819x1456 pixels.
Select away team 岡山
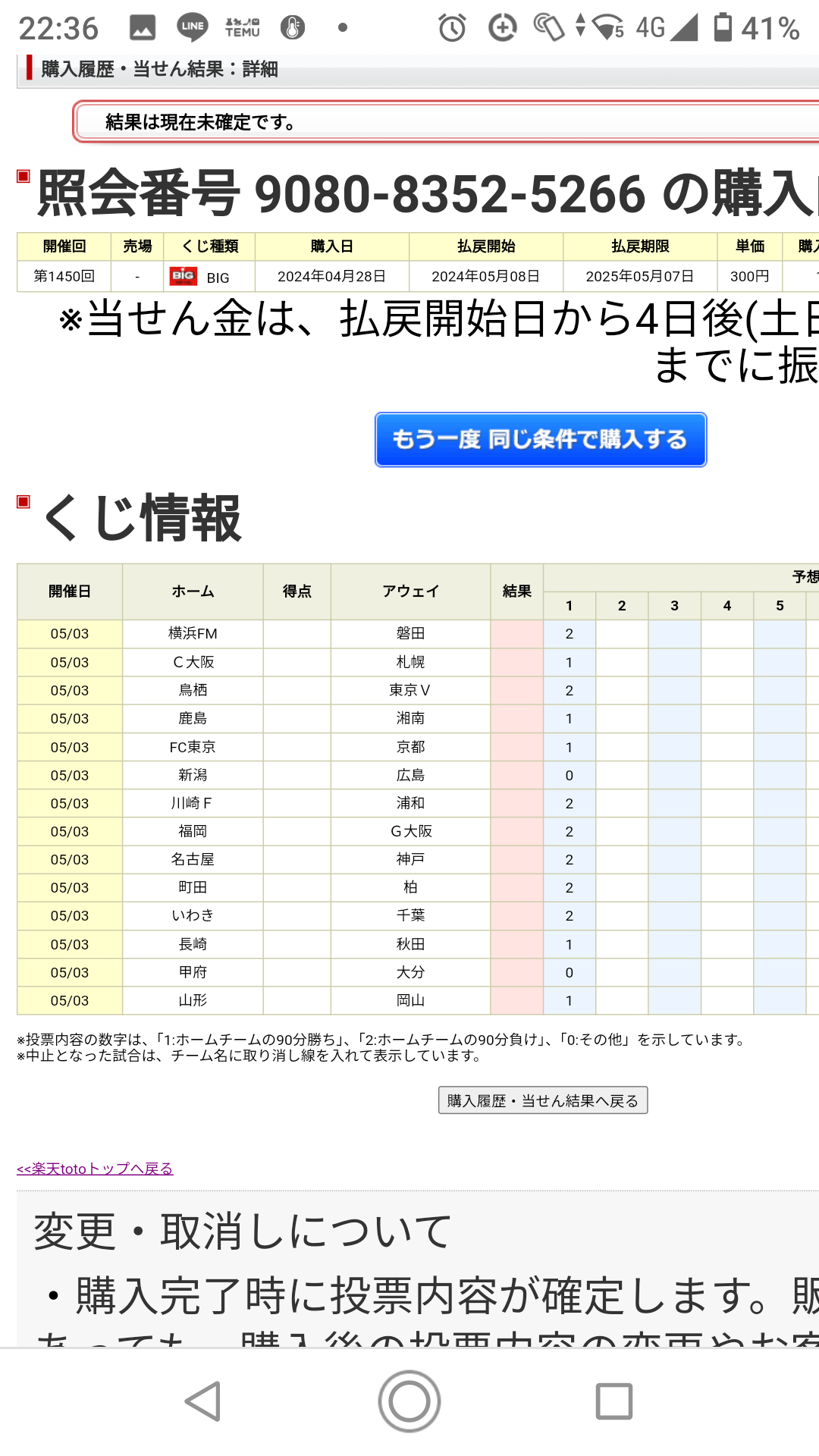coord(410,1000)
